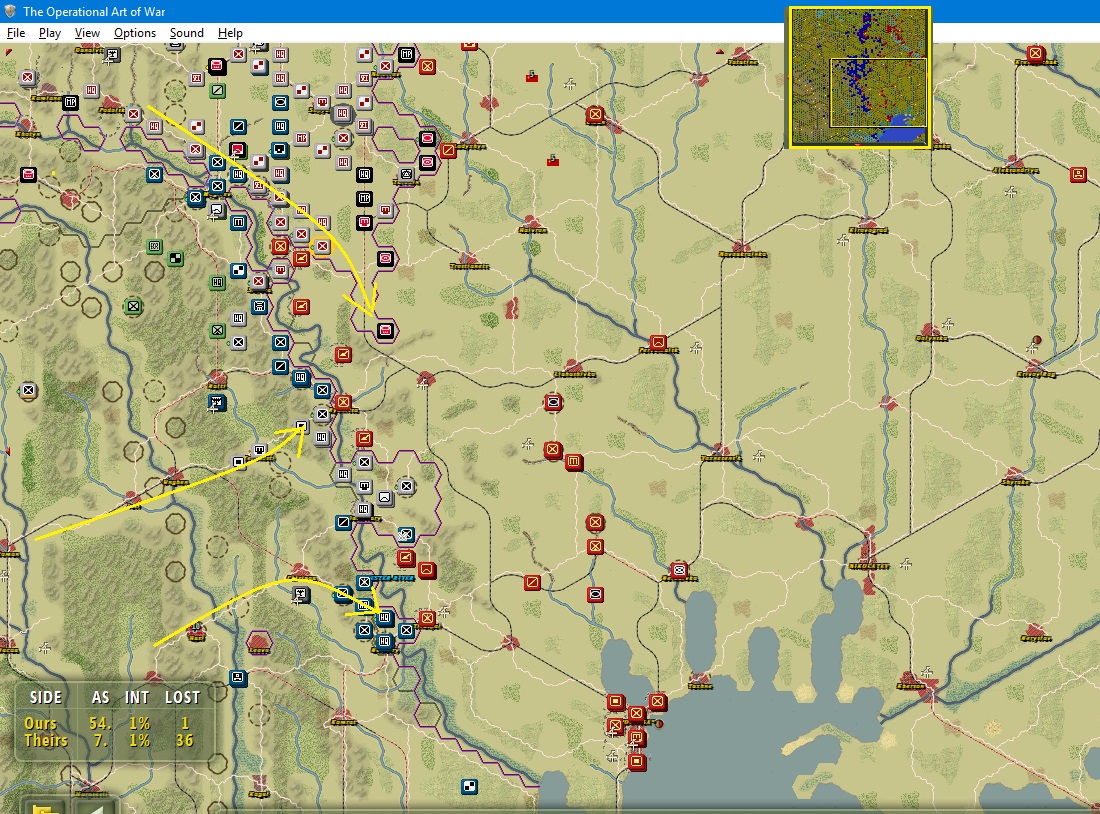Select blue armor counter with oval symbol
The width and height of the screenshot is (1100, 814).
(281, 102)
